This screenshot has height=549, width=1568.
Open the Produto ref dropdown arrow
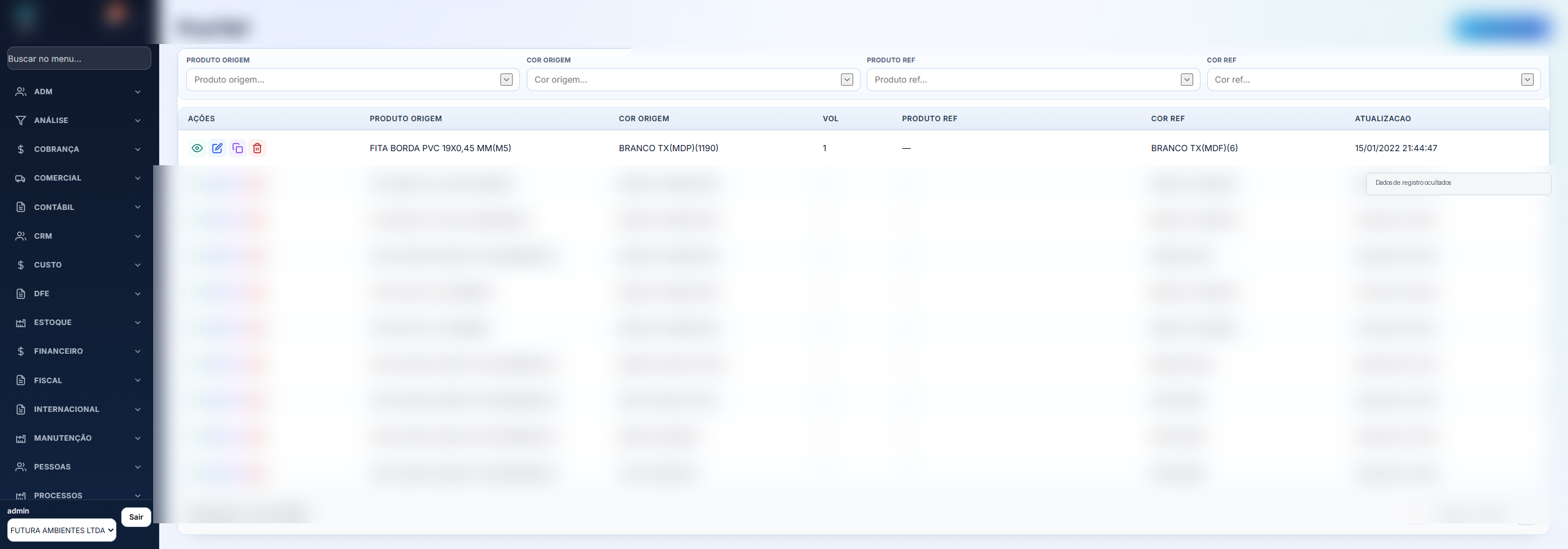click(1187, 80)
